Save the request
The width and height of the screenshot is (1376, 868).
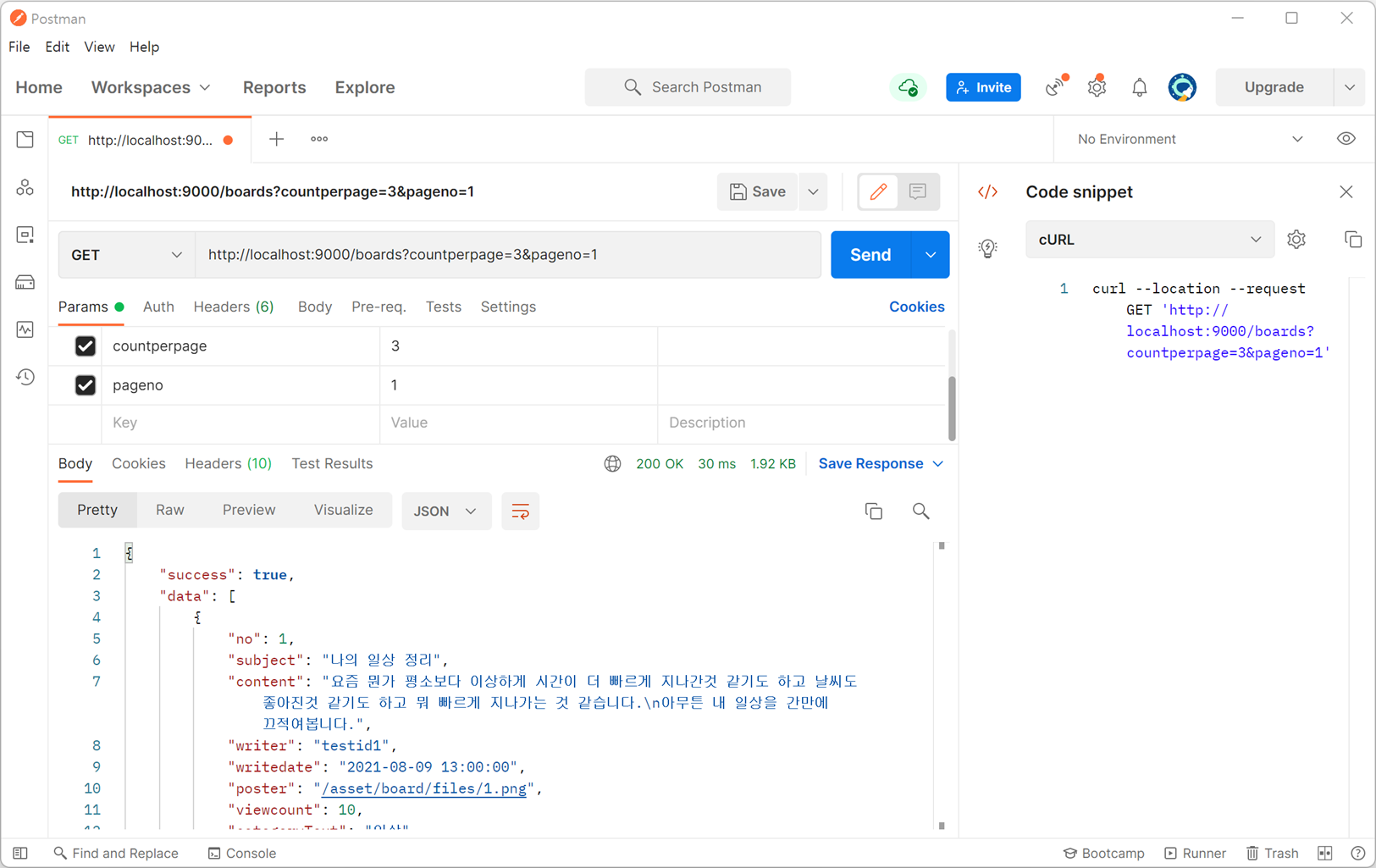(x=758, y=191)
